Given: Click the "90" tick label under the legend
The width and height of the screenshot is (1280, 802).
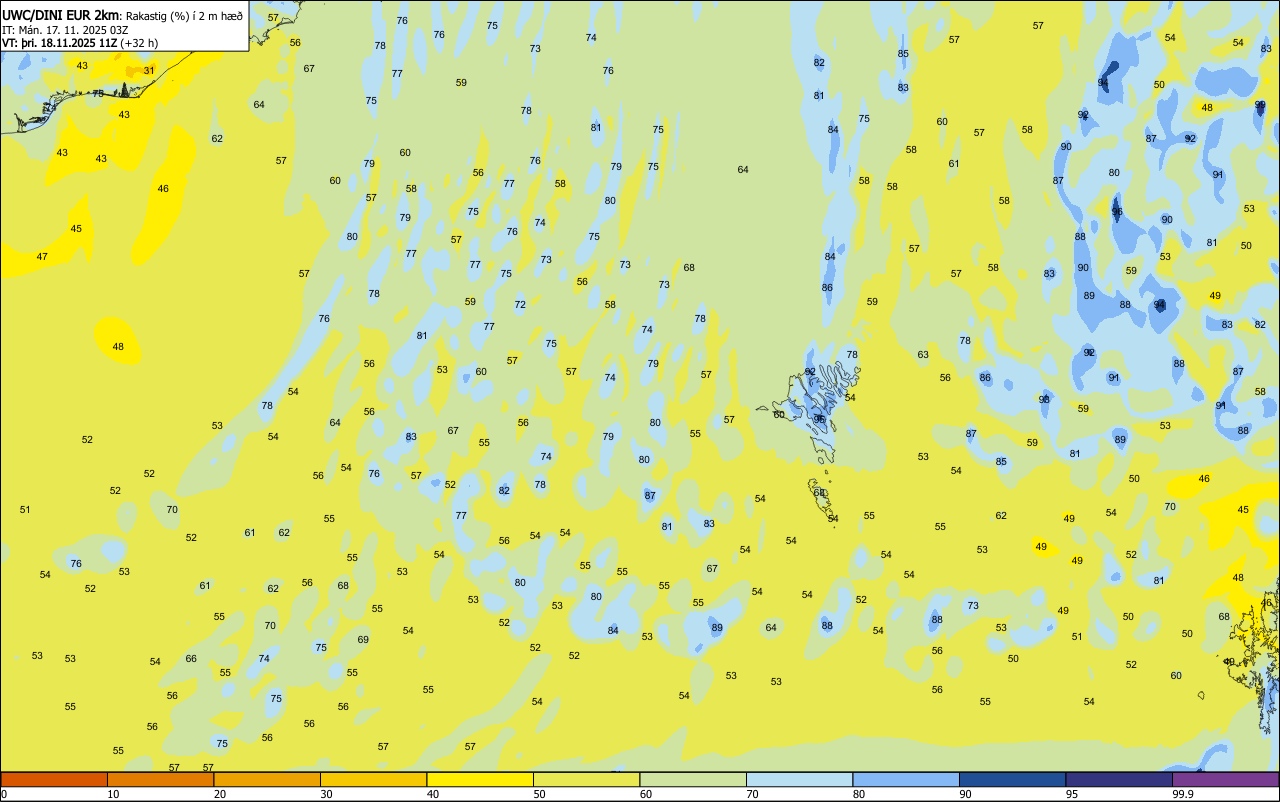Looking at the screenshot, I should (x=965, y=794).
